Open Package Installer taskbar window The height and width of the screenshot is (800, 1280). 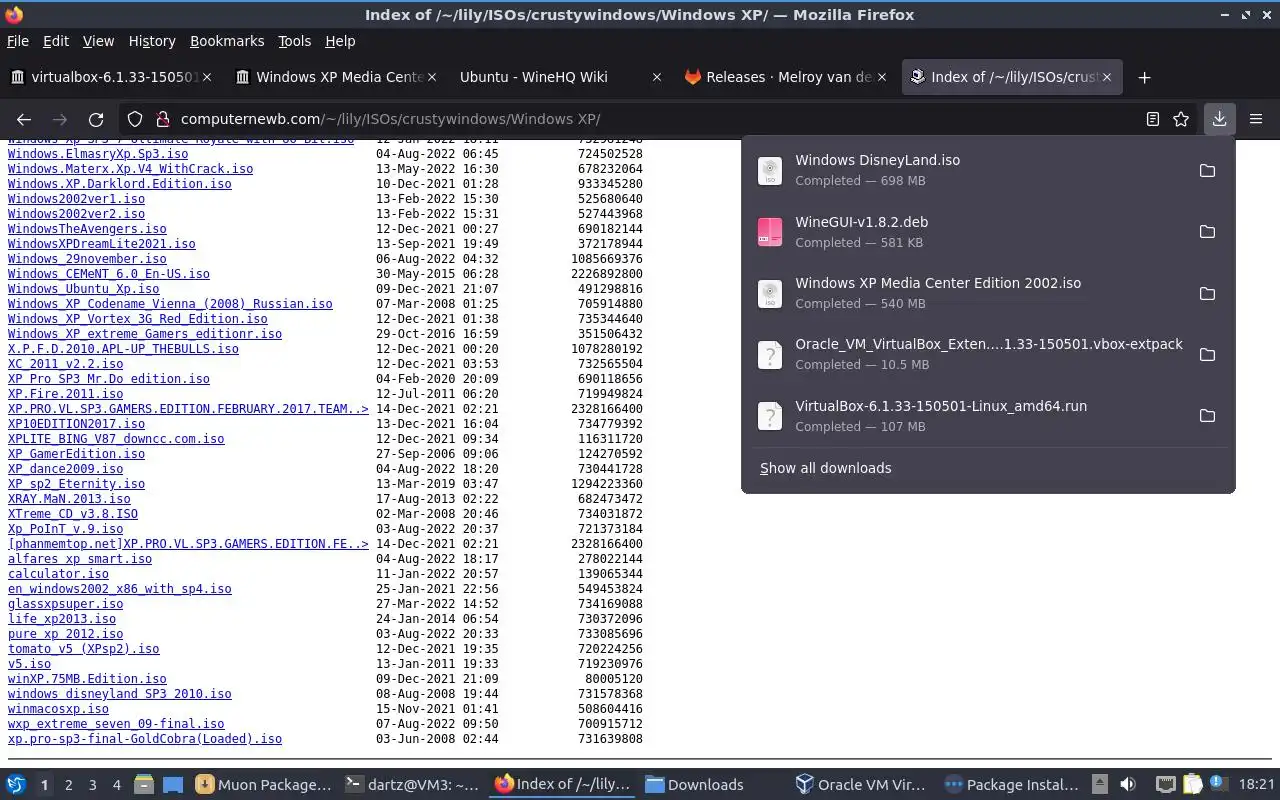pyautogui.click(x=1012, y=785)
